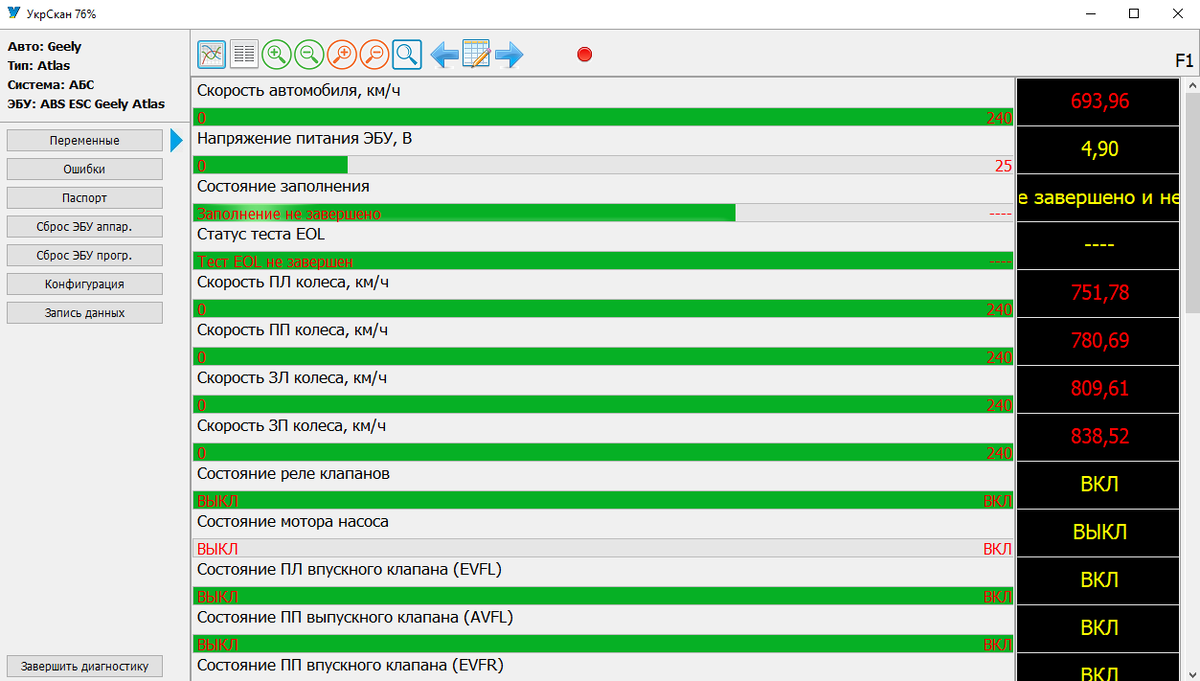Go to next page with right arrow
The height and width of the screenshot is (681, 1200).
click(509, 54)
